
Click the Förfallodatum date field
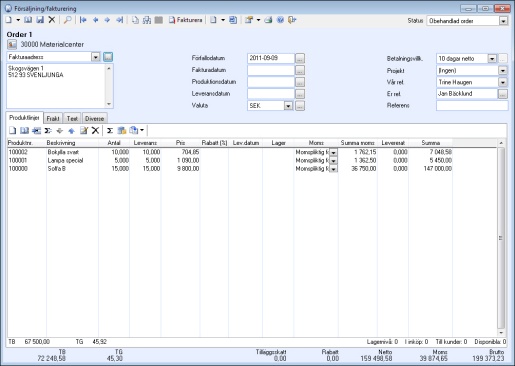pyautogui.click(x=271, y=58)
